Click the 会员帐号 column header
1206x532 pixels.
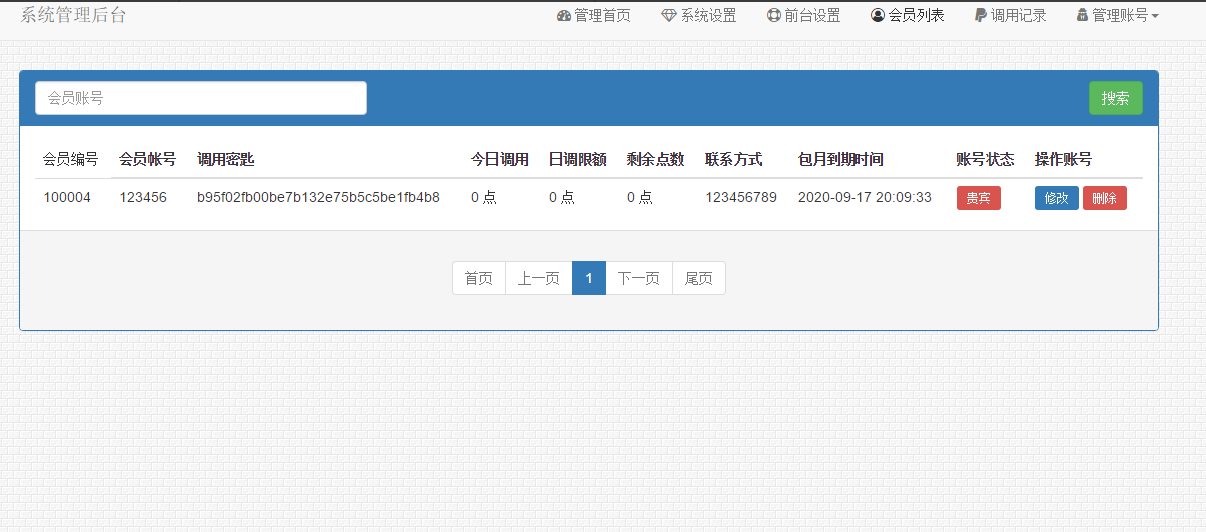click(x=148, y=160)
